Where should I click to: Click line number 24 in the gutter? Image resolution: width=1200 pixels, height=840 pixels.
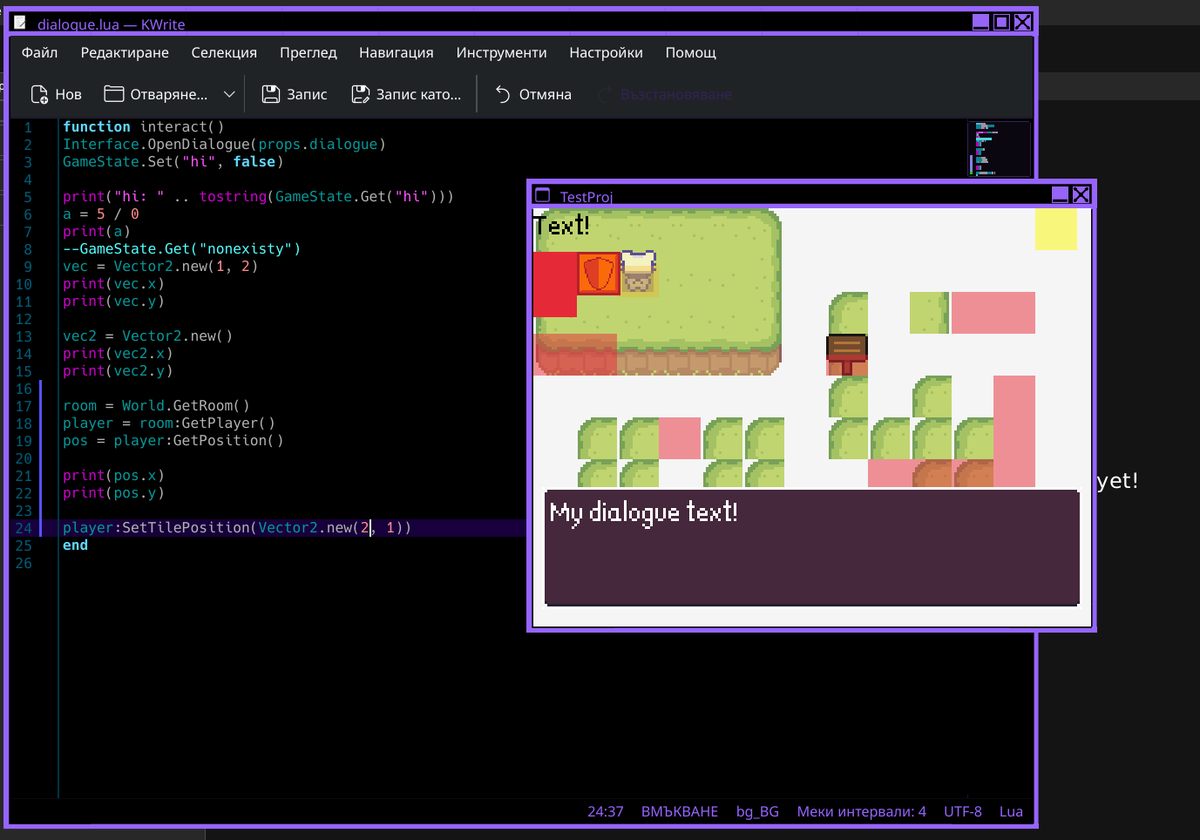[24, 528]
